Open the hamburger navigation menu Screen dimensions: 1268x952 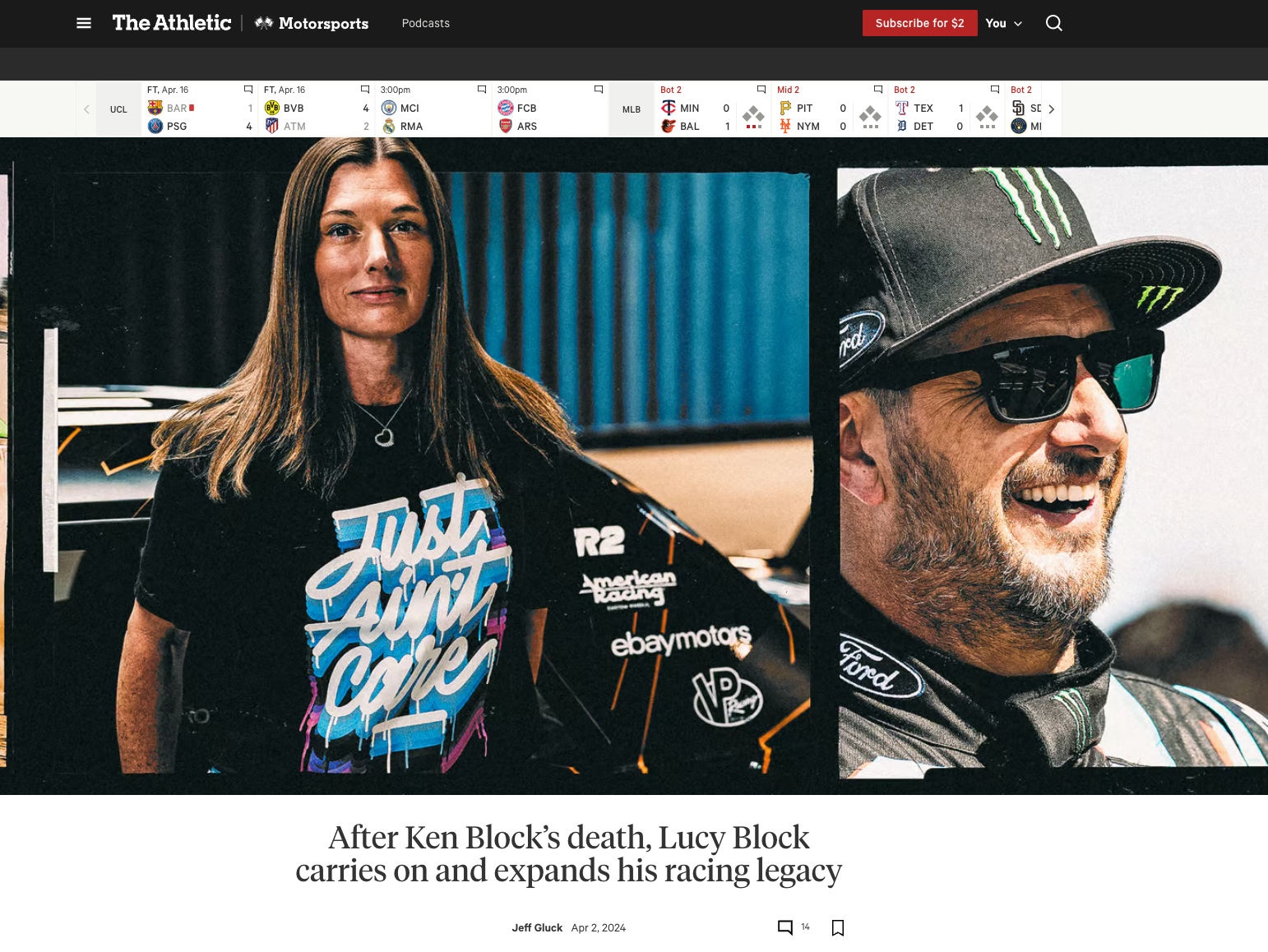click(83, 23)
